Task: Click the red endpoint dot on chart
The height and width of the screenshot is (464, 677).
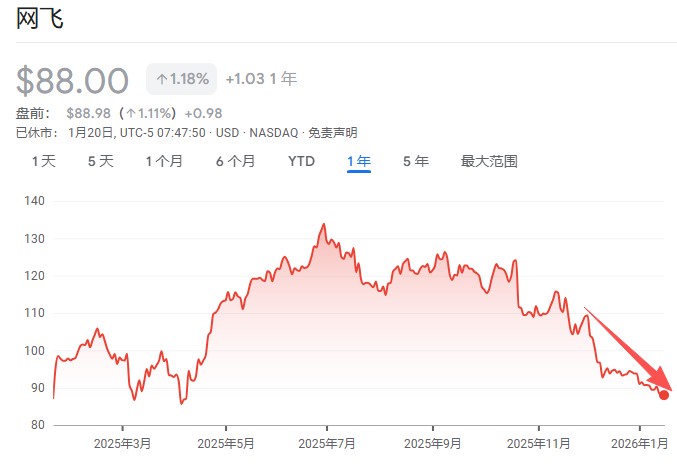Action: 664,395
